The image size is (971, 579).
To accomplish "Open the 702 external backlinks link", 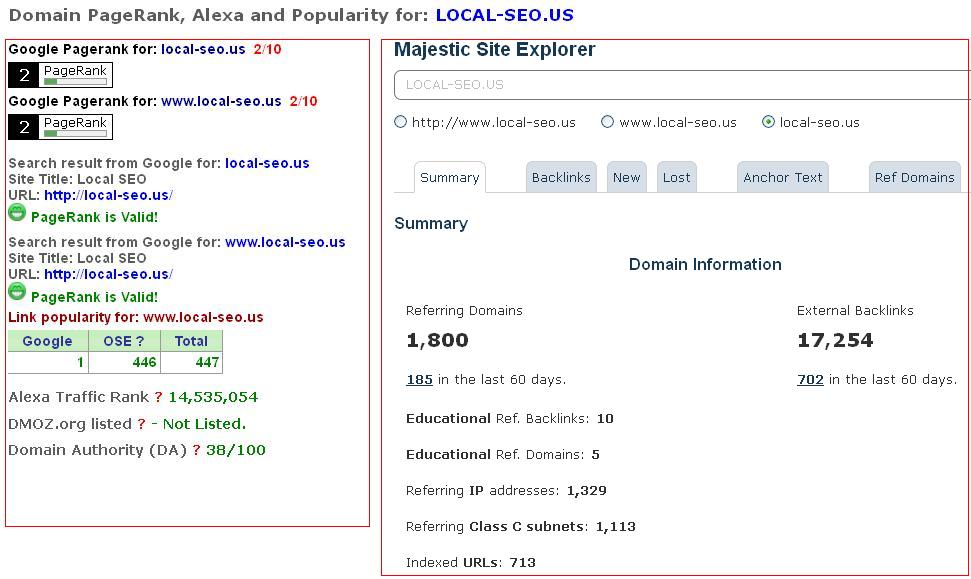I will point(810,380).
